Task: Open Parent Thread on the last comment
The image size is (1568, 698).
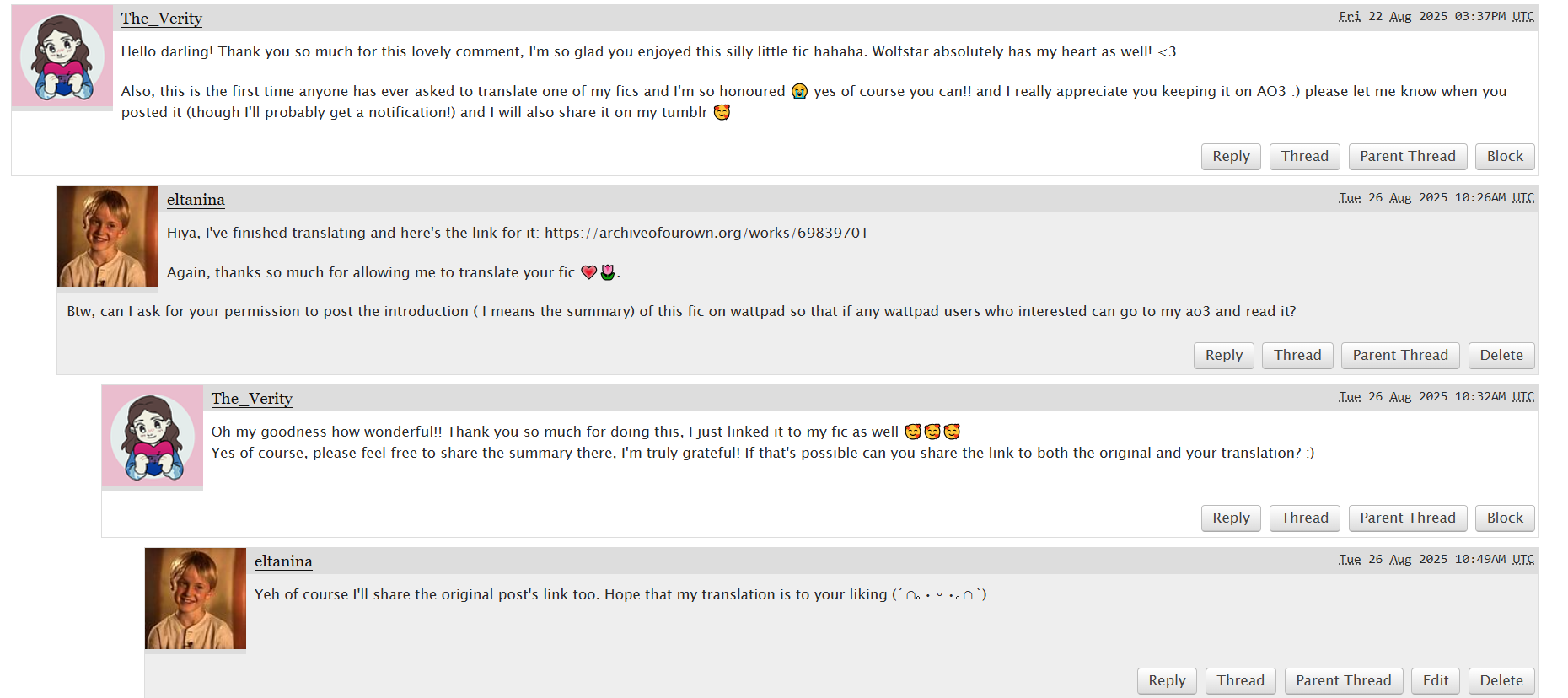Action: (1343, 681)
